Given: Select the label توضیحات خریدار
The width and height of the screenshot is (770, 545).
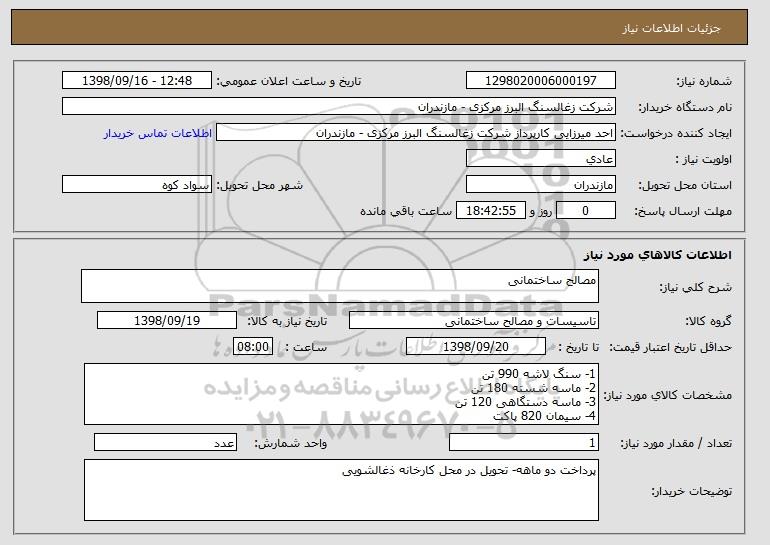Looking at the screenshot, I should coord(691,491).
